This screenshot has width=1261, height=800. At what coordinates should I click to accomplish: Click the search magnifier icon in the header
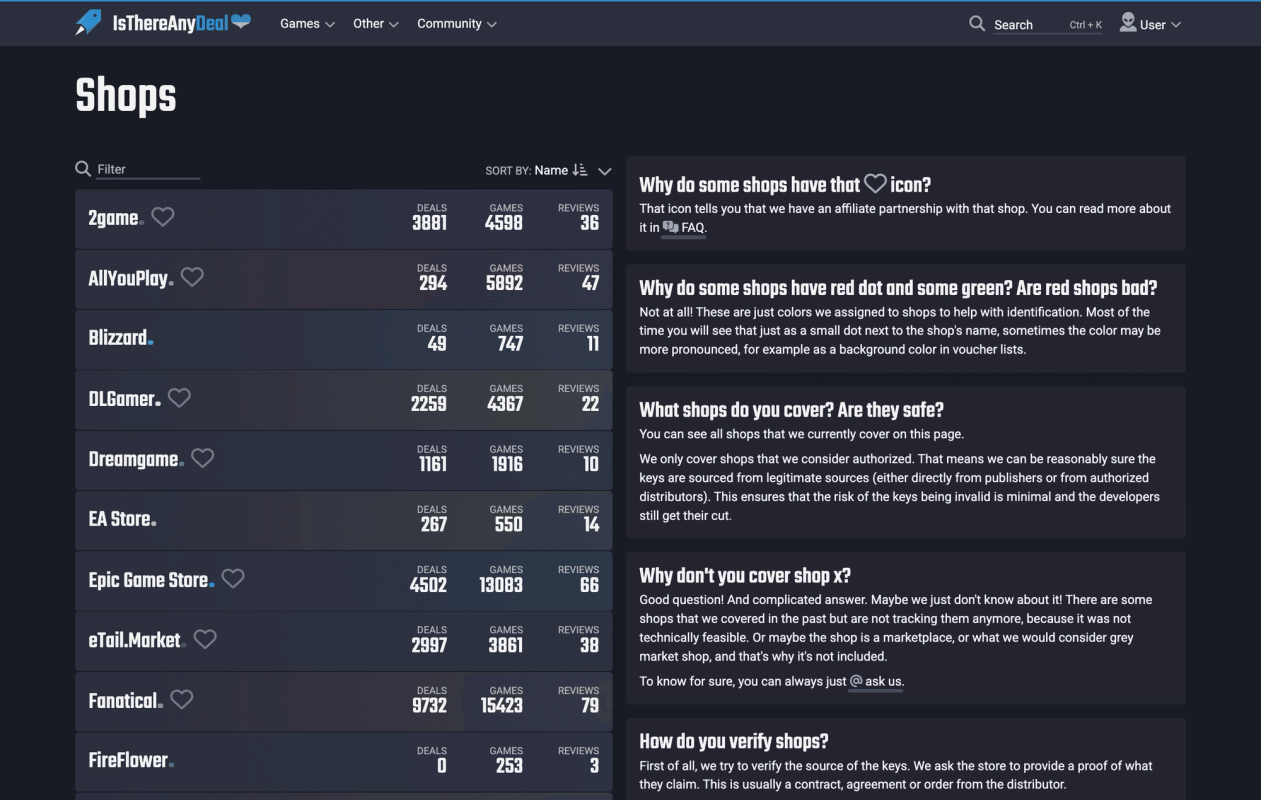(977, 23)
